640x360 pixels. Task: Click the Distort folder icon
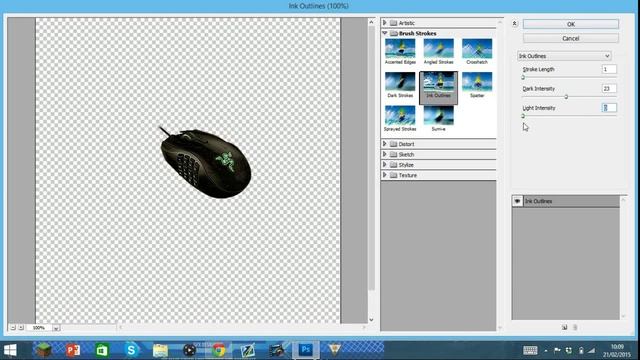click(393, 144)
